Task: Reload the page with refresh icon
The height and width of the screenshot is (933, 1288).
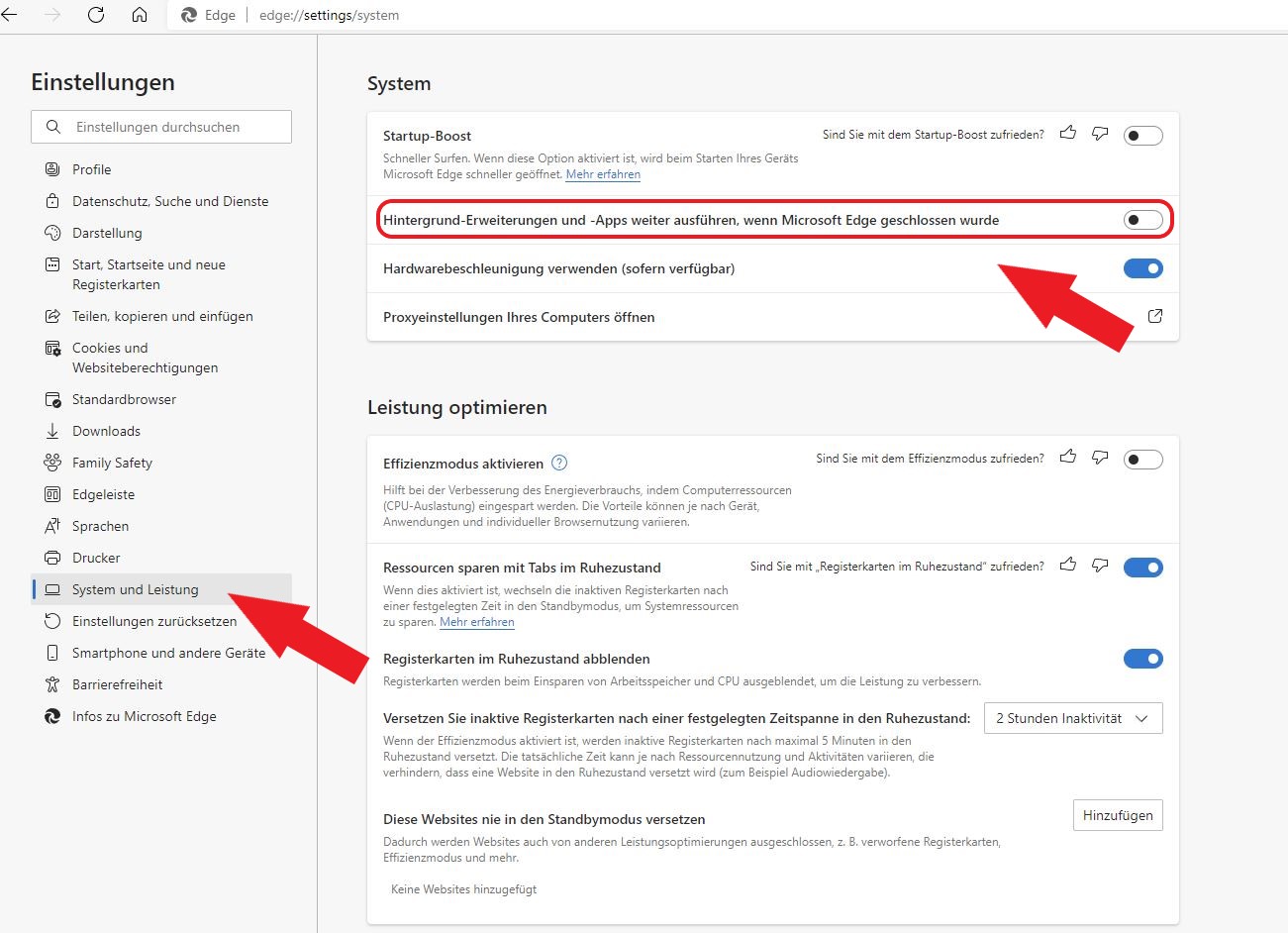Action: [x=96, y=15]
